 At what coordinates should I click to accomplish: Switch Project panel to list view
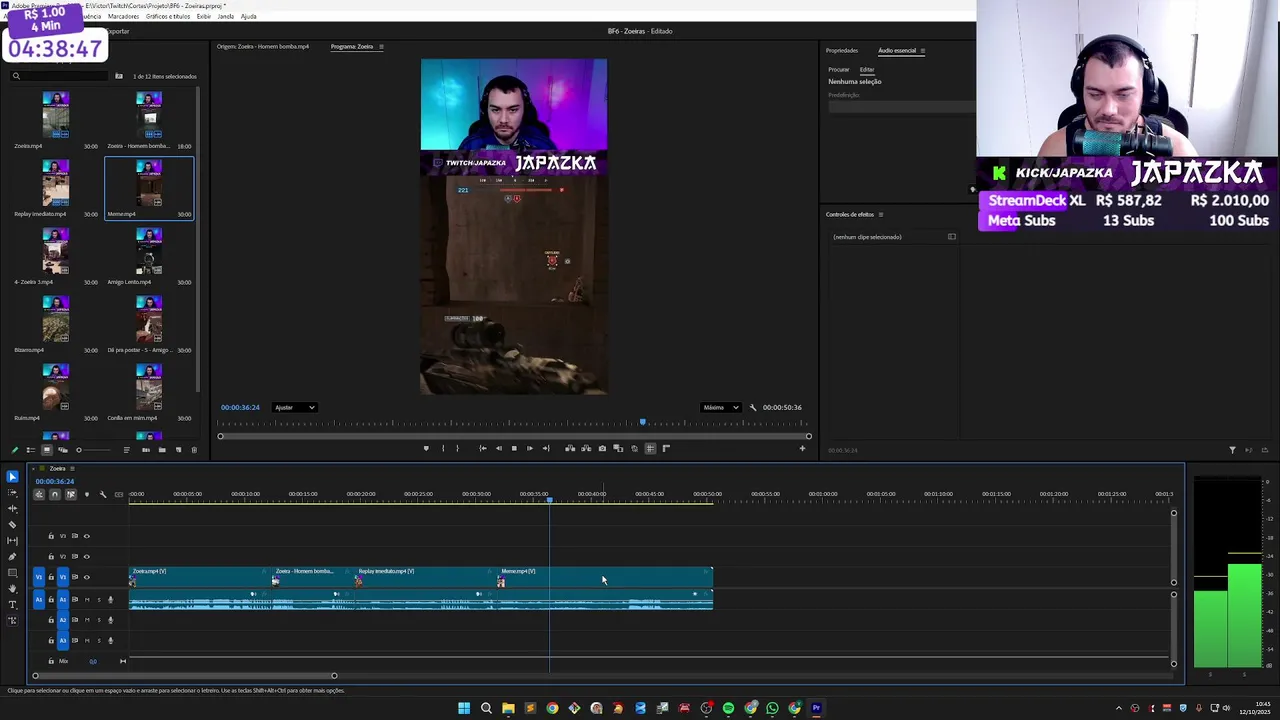(30, 450)
